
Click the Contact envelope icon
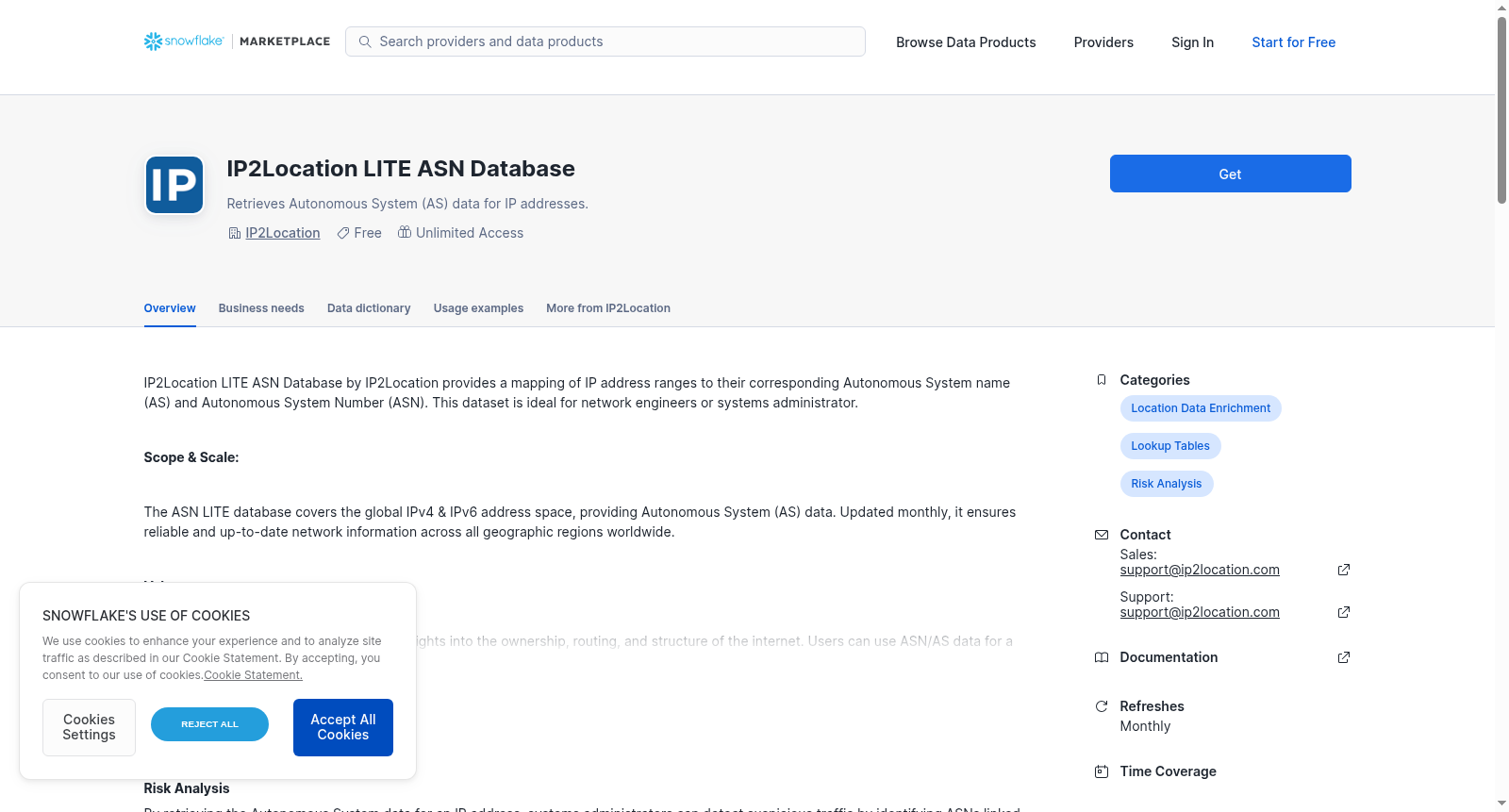(x=1102, y=535)
